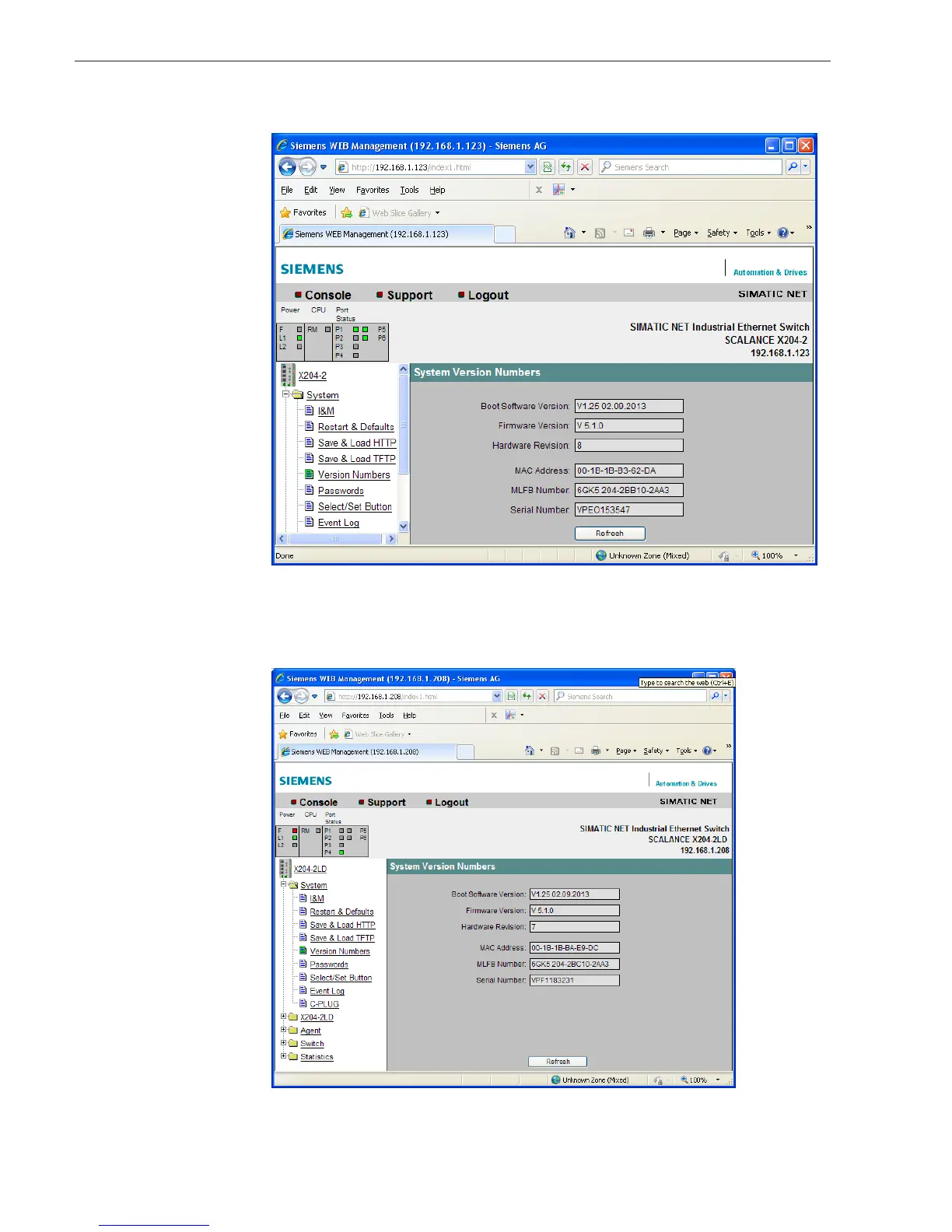
Task: Go back in bottom window (192.168.1.208)
Action: (x=285, y=696)
